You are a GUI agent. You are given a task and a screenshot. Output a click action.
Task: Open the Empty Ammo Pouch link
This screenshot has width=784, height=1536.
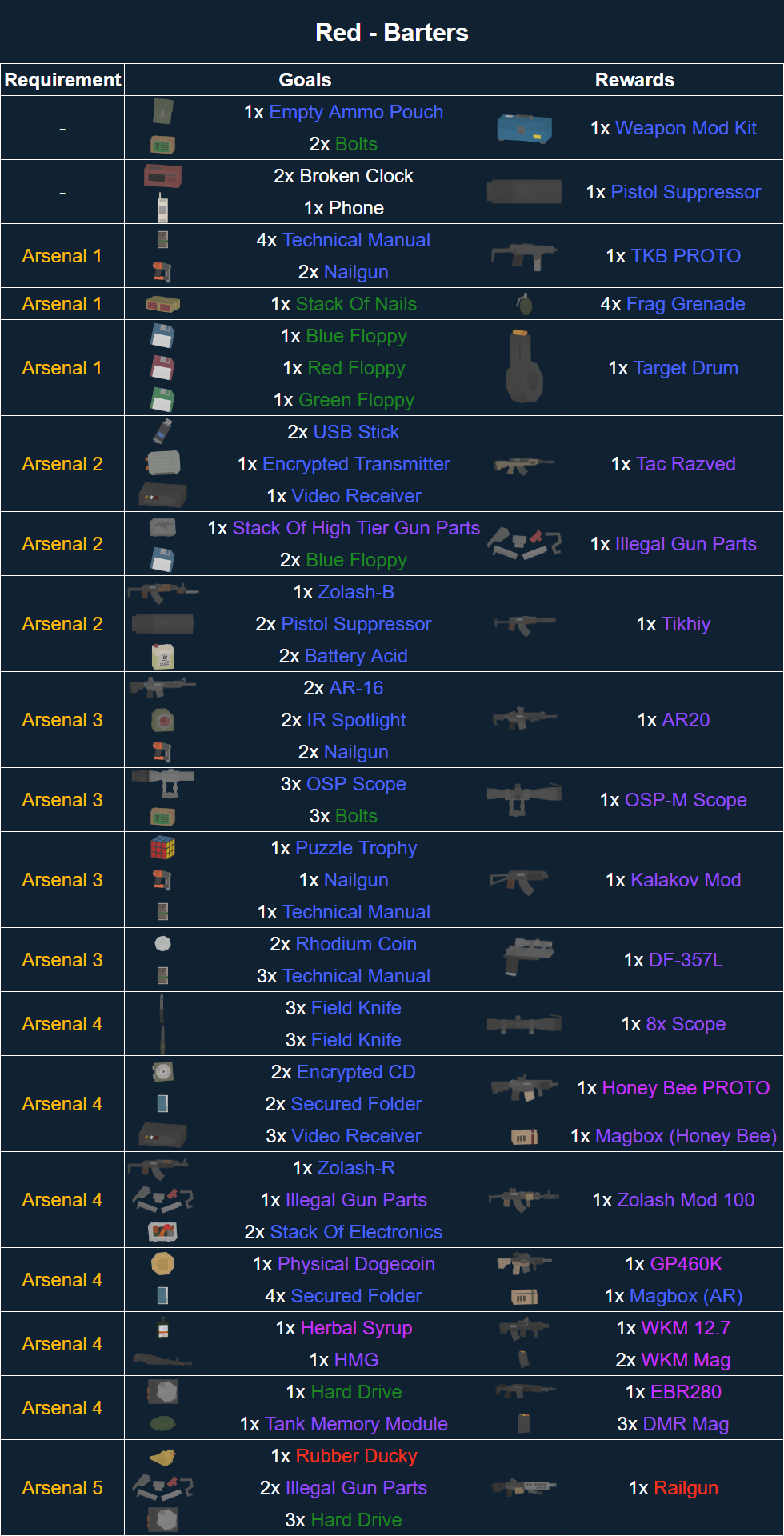tap(356, 112)
